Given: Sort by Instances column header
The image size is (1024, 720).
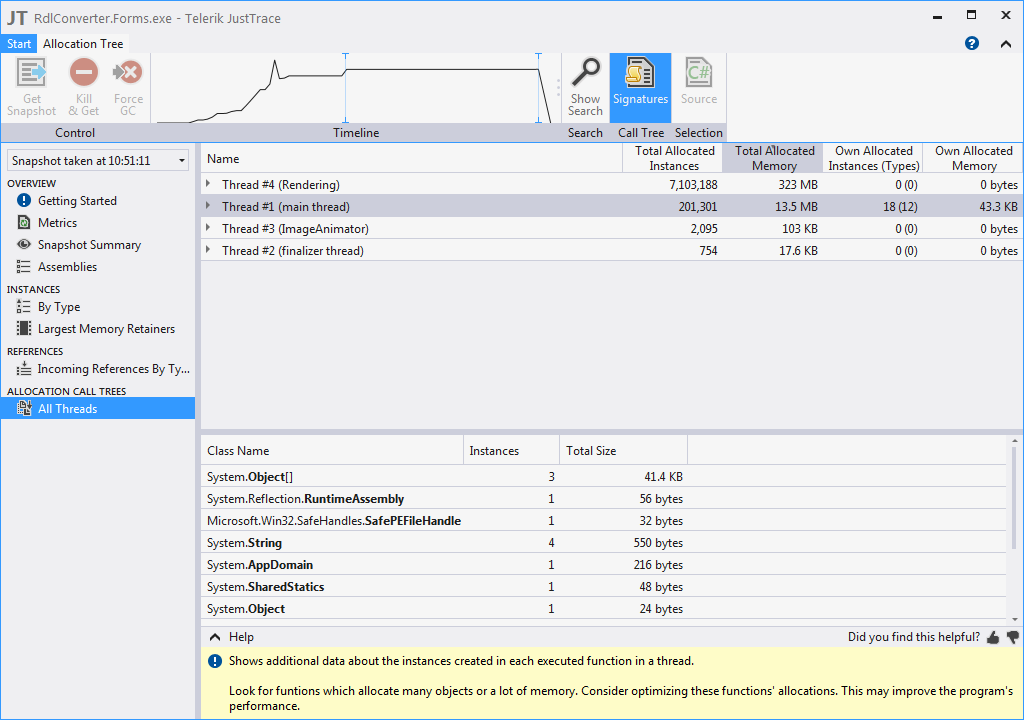Looking at the screenshot, I should point(511,450).
